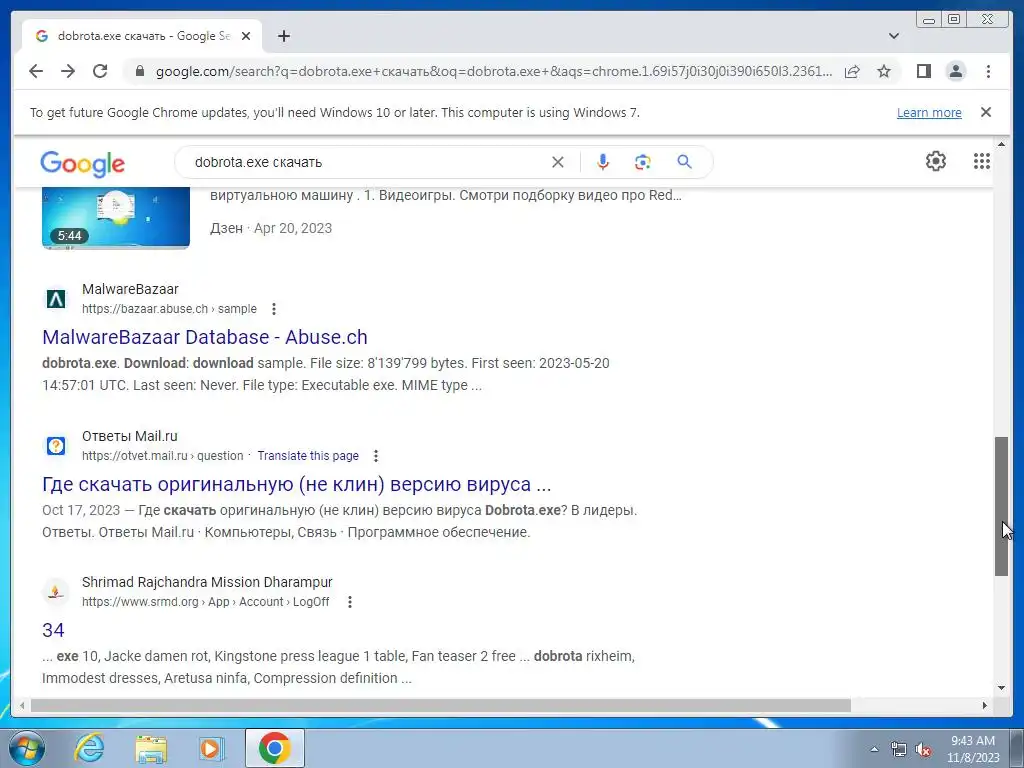Image resolution: width=1024 pixels, height=768 pixels.
Task: Open the Windows Start menu
Action: (x=25, y=749)
